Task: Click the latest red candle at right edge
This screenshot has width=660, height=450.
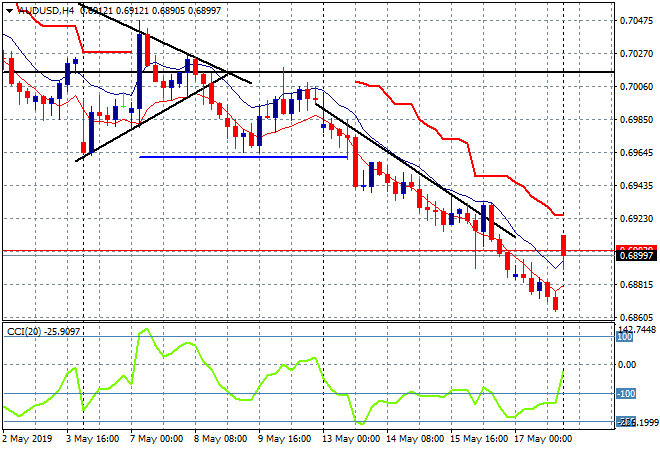Action: (x=565, y=245)
